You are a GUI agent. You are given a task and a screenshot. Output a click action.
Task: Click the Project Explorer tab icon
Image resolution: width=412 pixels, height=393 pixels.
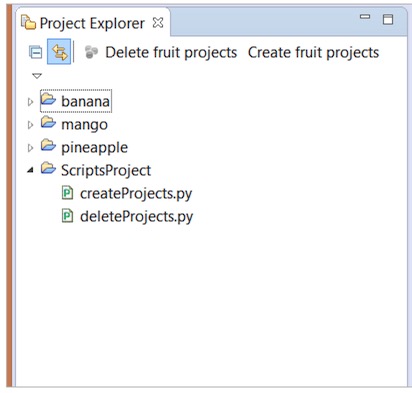[x=28, y=23]
